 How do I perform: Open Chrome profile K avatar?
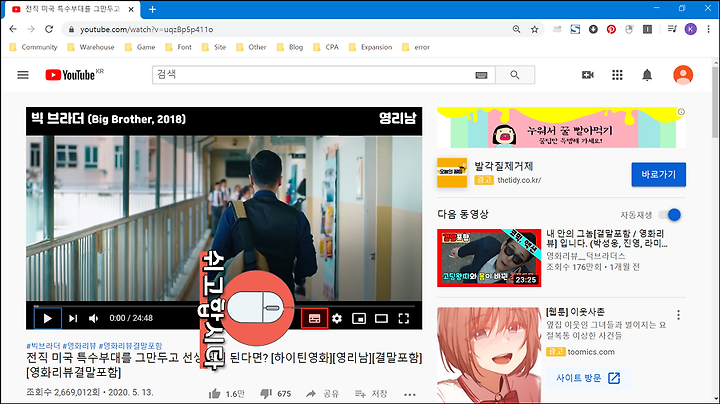coord(691,29)
